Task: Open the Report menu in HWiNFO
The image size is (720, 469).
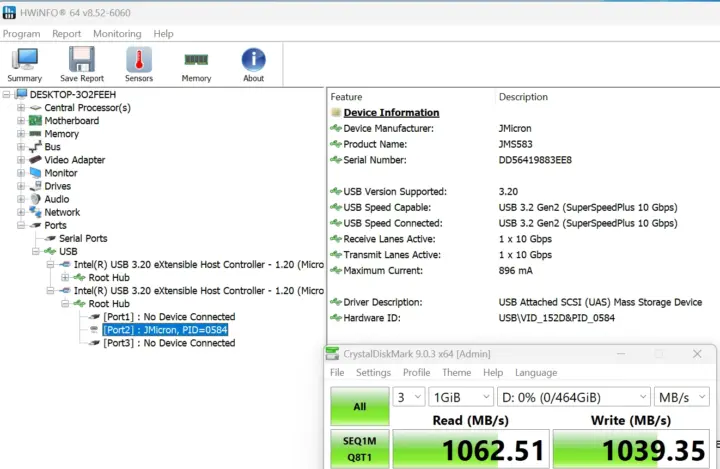Action: 67,34
